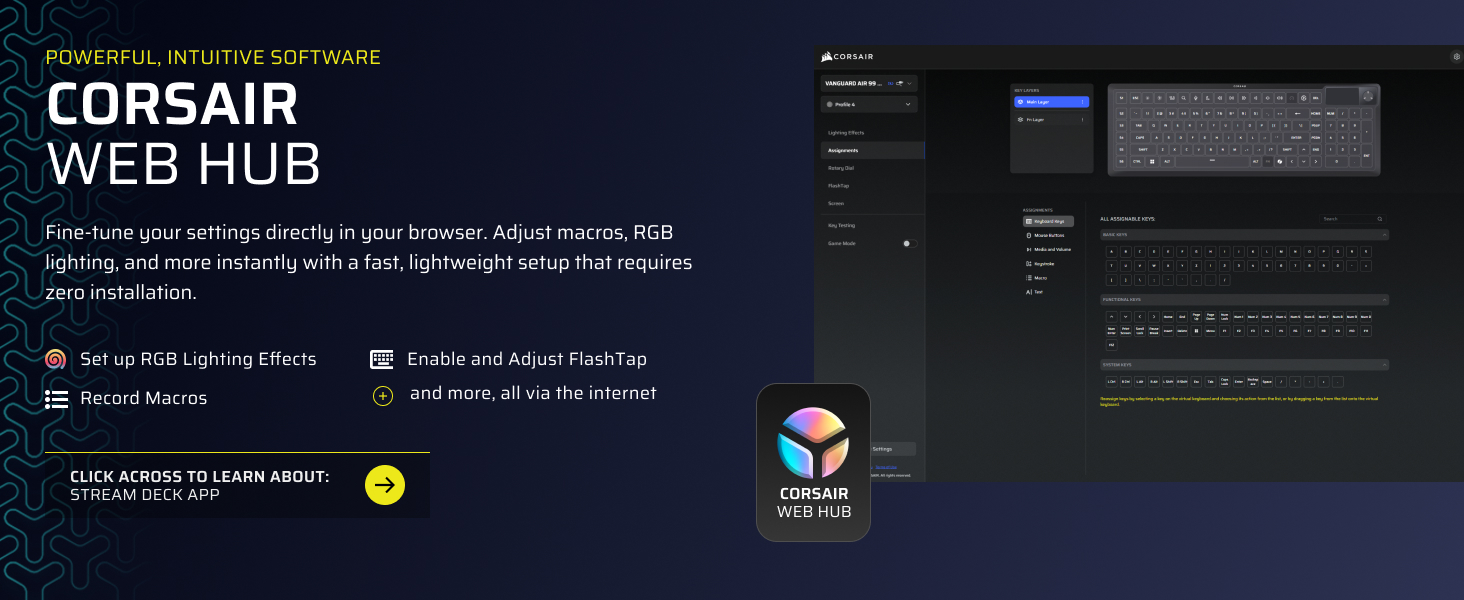Collapse the System Keys section

(x=1385, y=365)
